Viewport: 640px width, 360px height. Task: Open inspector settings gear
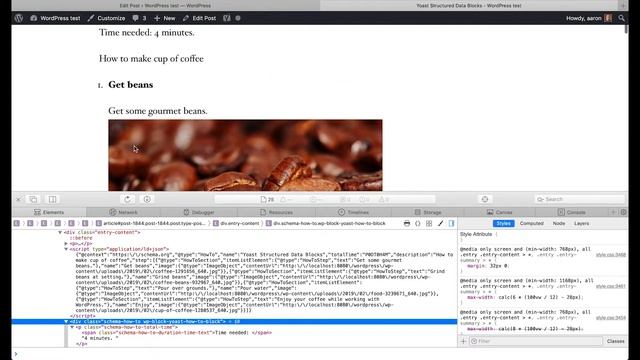pos(623,212)
